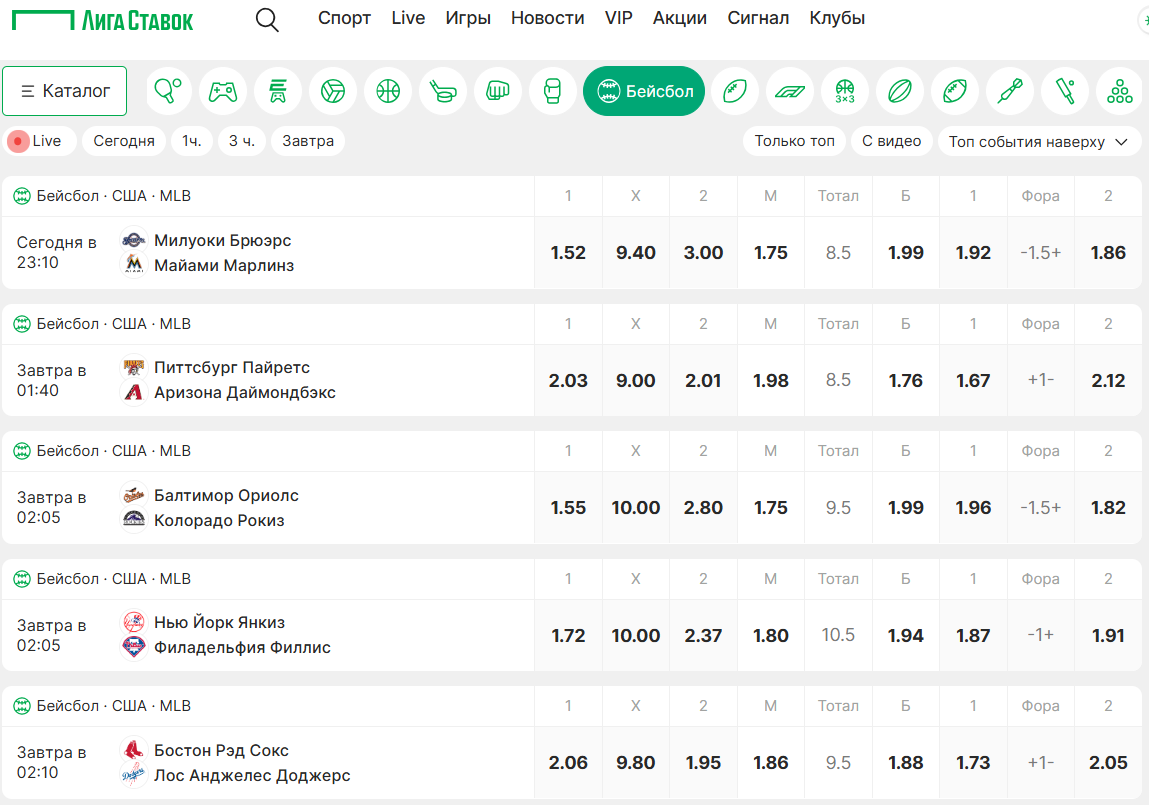Select the boxing glove icon
The width and height of the screenshot is (1149, 805).
point(553,91)
